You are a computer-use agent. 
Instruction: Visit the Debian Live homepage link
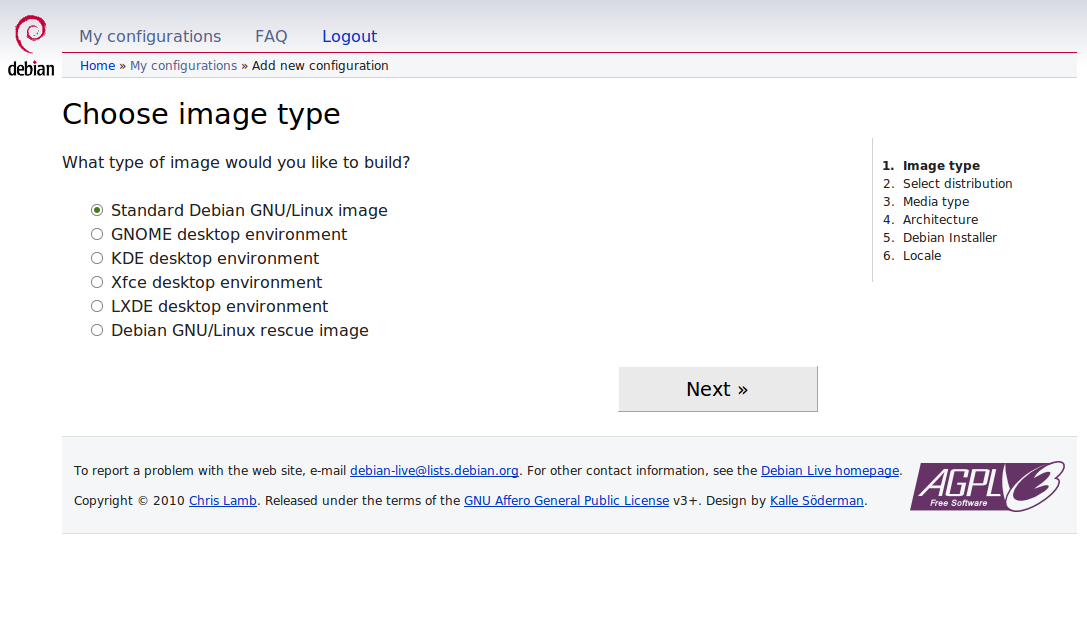pos(830,471)
